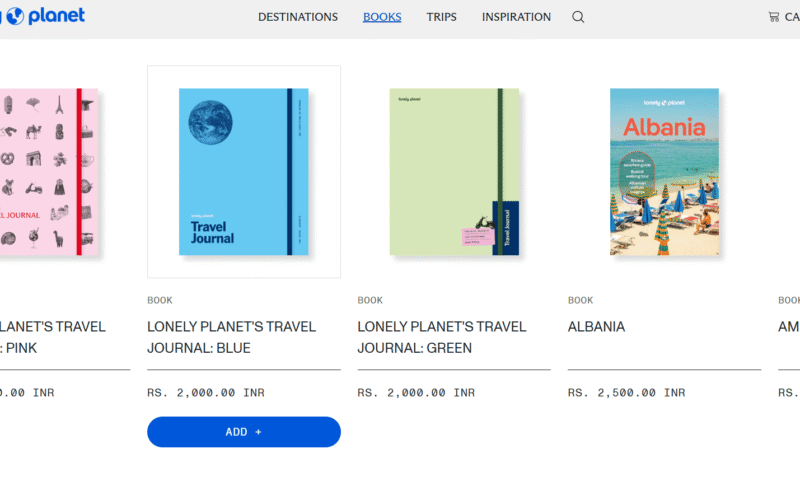Click the Travel Journal: Pink title
Image resolution: width=800 pixels, height=500 pixels.
(52, 337)
